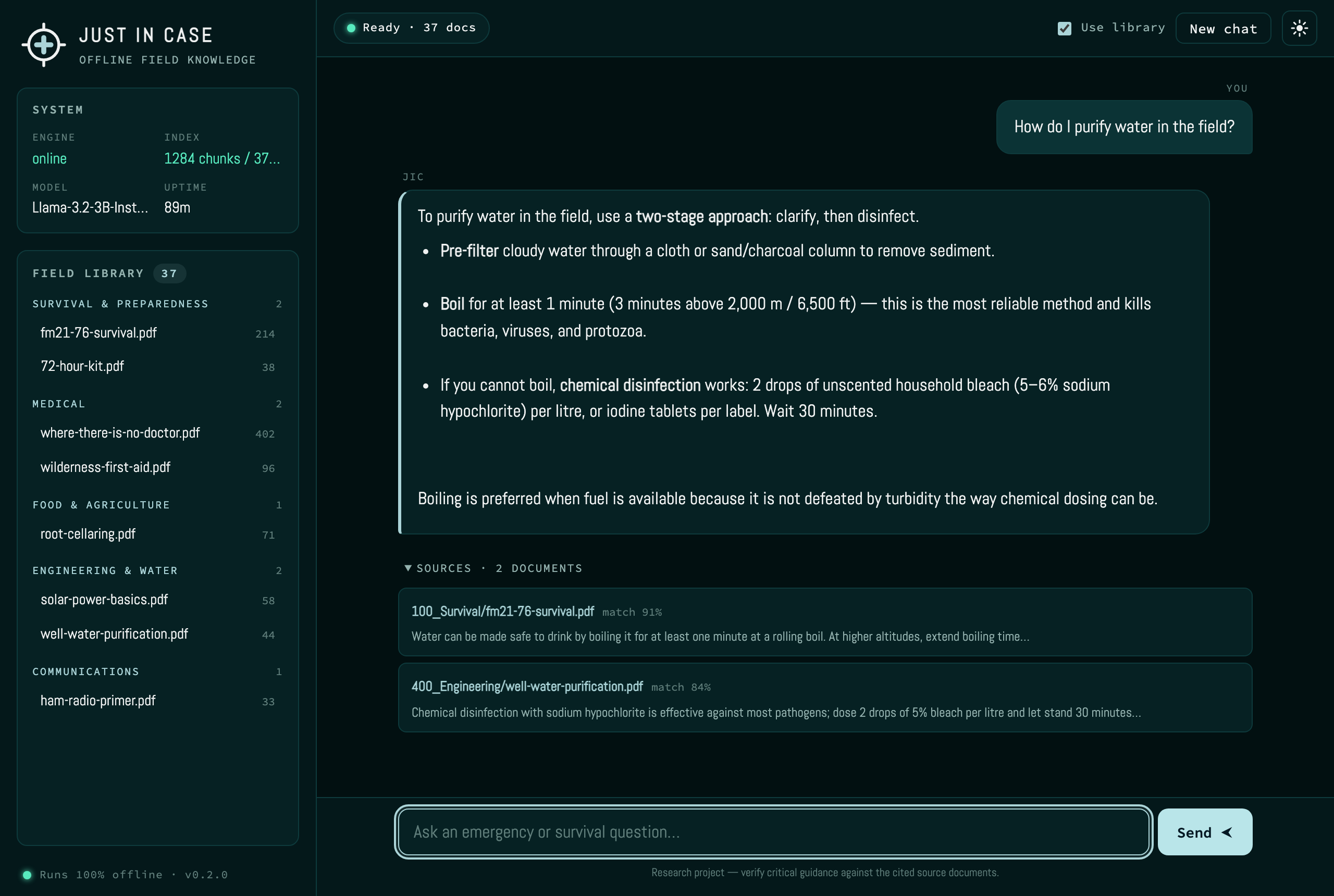Click the Engineering & Water category header

coord(158,571)
